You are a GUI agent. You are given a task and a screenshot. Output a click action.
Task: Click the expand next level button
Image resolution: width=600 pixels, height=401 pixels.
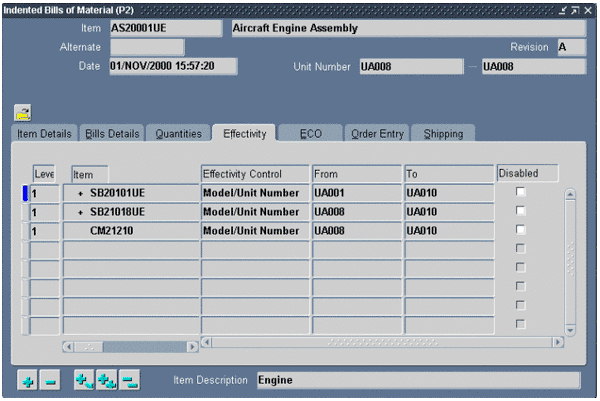pyautogui.click(x=84, y=381)
